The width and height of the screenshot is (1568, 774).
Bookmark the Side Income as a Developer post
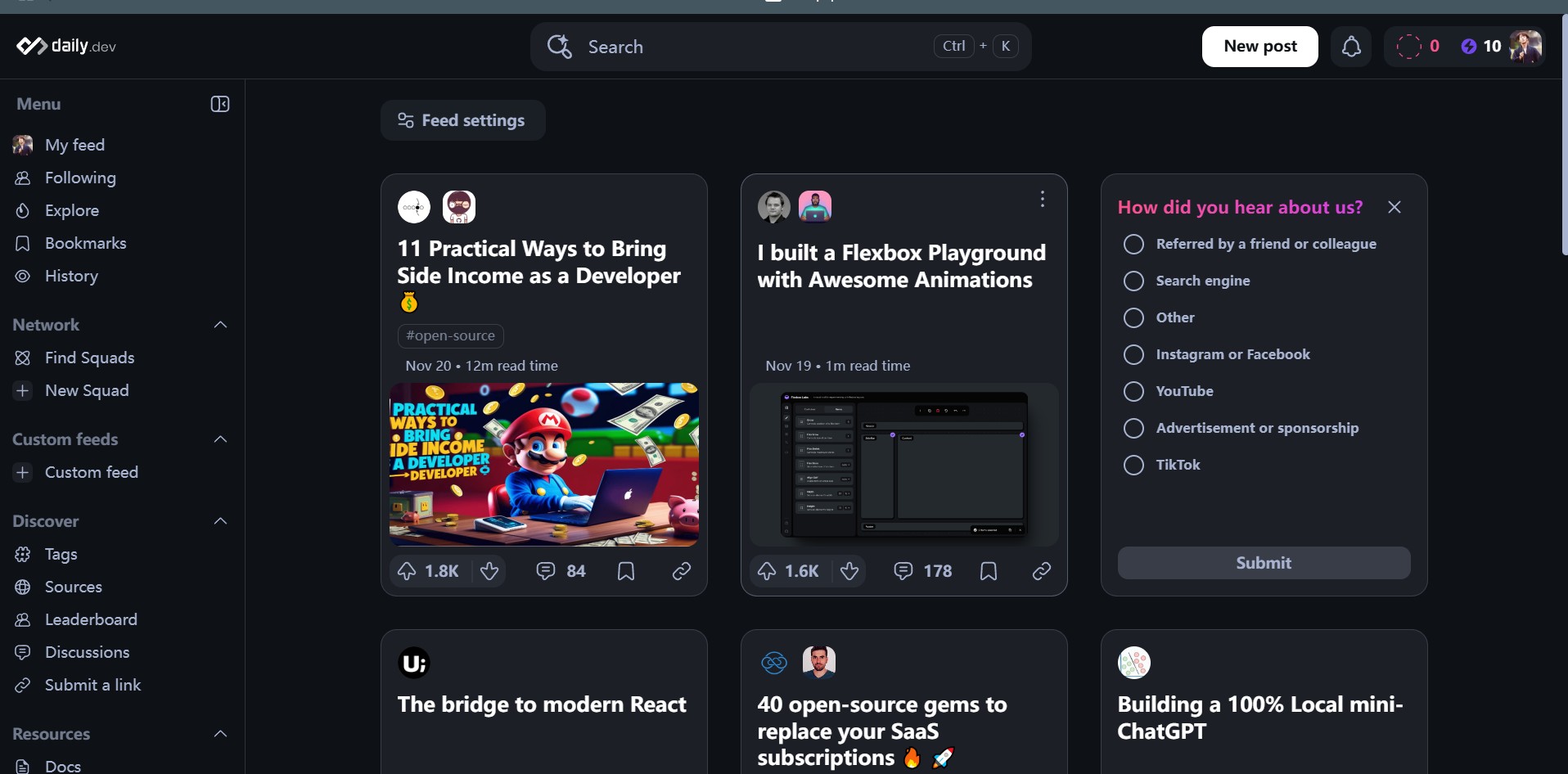click(626, 571)
